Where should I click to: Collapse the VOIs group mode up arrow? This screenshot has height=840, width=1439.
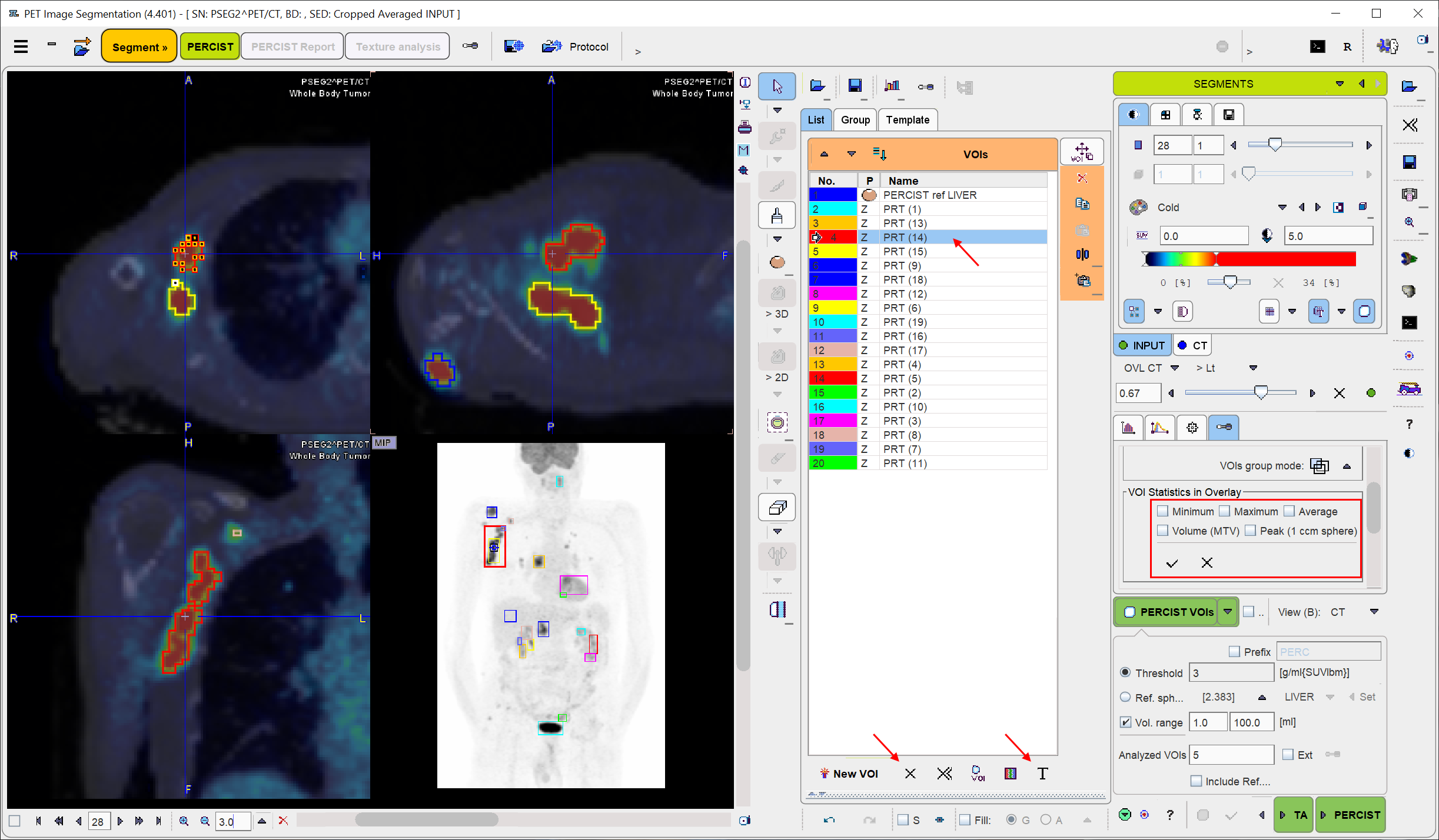point(1347,466)
